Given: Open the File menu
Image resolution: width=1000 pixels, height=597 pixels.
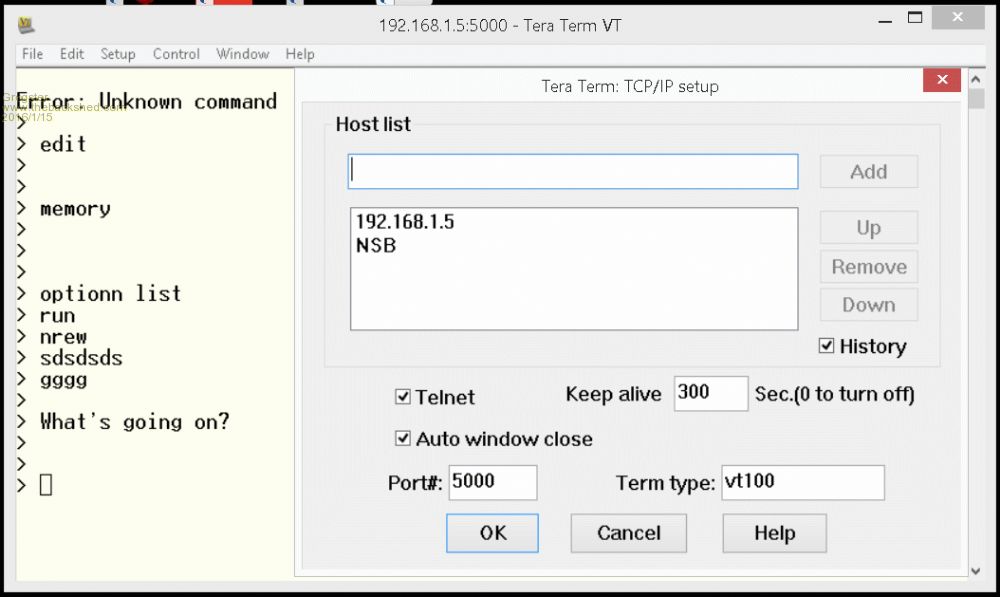Looking at the screenshot, I should click(32, 54).
